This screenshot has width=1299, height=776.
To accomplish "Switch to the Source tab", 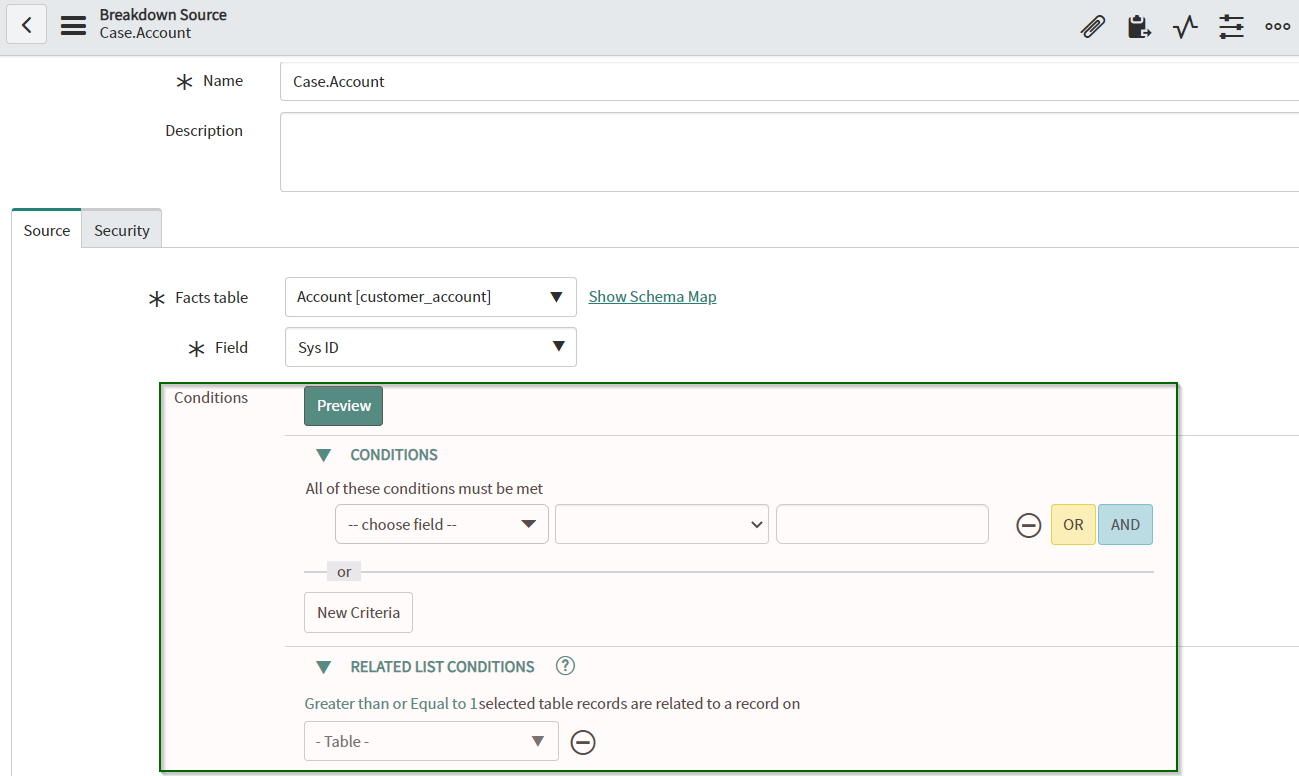I will click(x=47, y=230).
